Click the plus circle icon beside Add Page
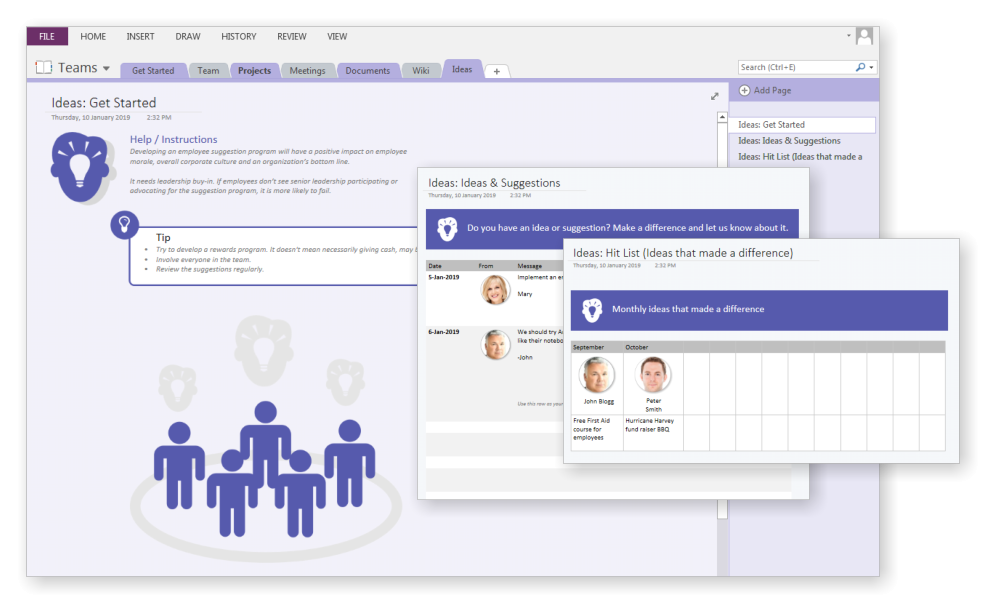The height and width of the screenshot is (613, 996). [744, 90]
